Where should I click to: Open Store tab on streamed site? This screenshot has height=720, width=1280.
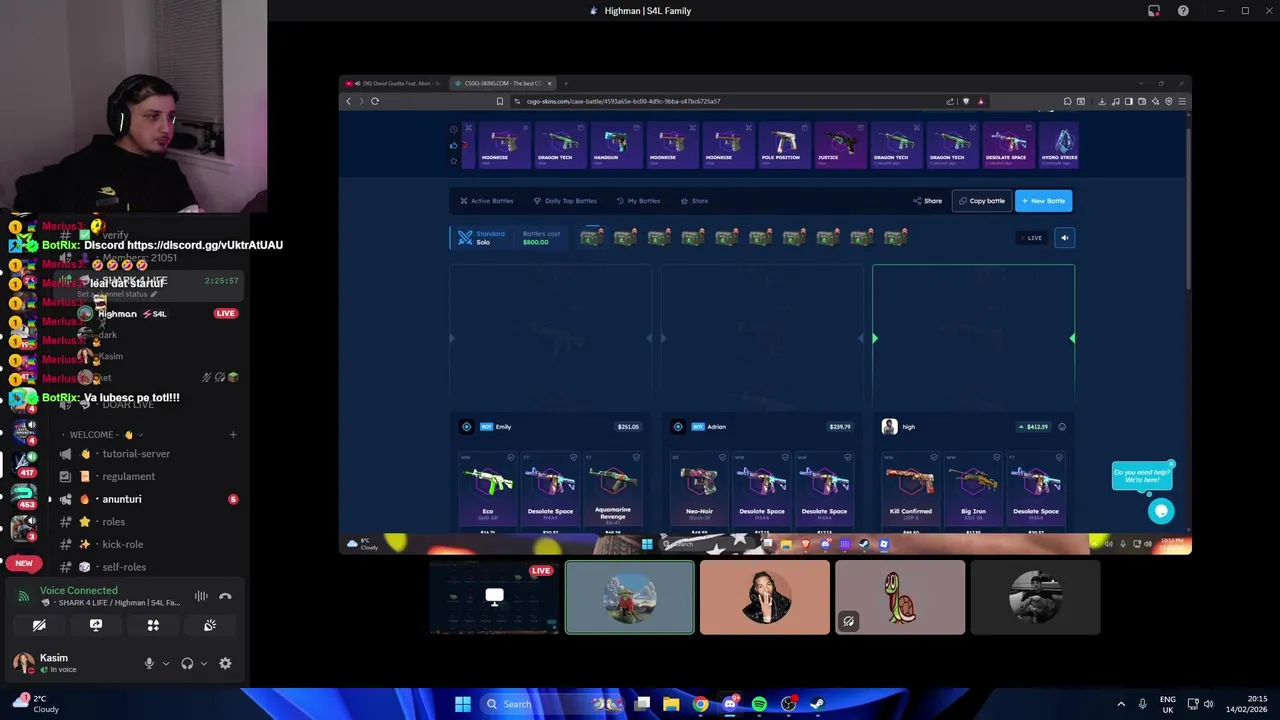(x=694, y=201)
